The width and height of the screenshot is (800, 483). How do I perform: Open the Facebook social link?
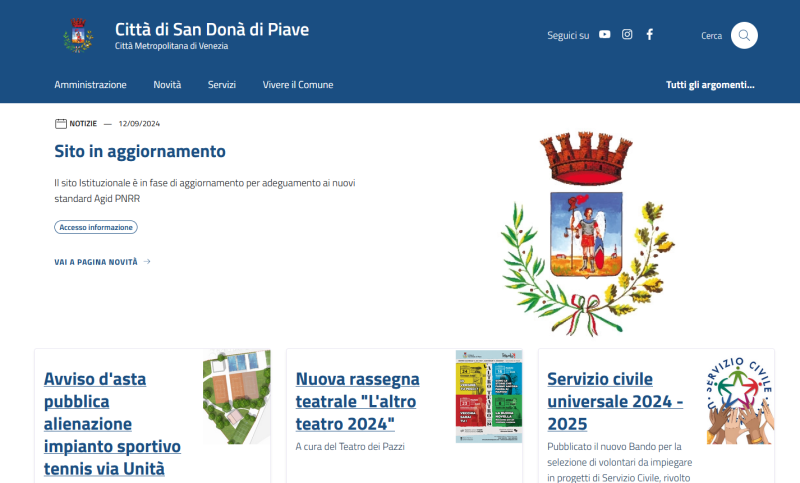point(649,34)
